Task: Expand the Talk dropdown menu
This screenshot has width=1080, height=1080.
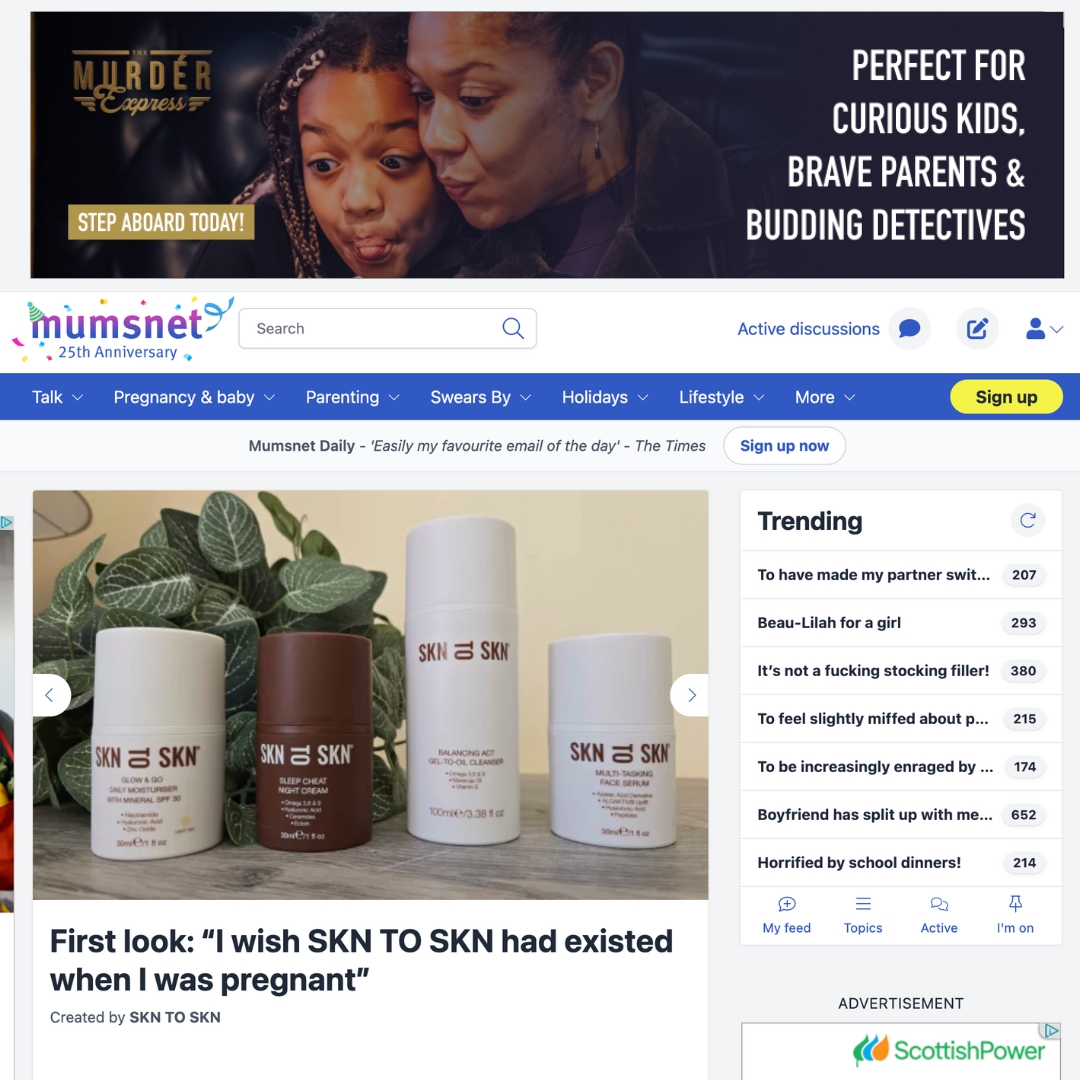Action: 57,397
